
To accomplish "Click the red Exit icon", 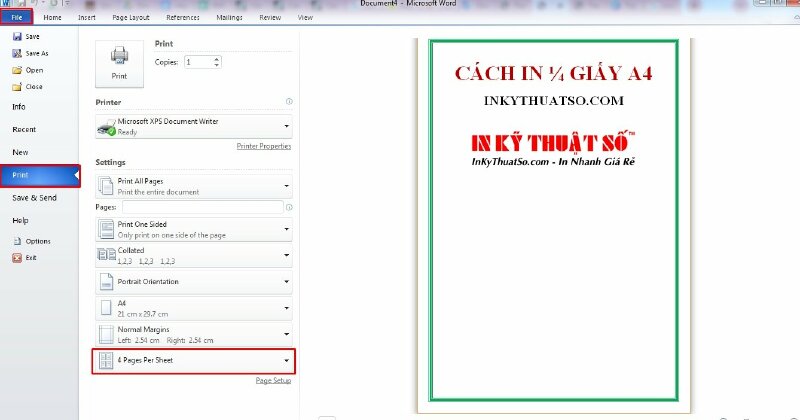I will click(x=17, y=258).
